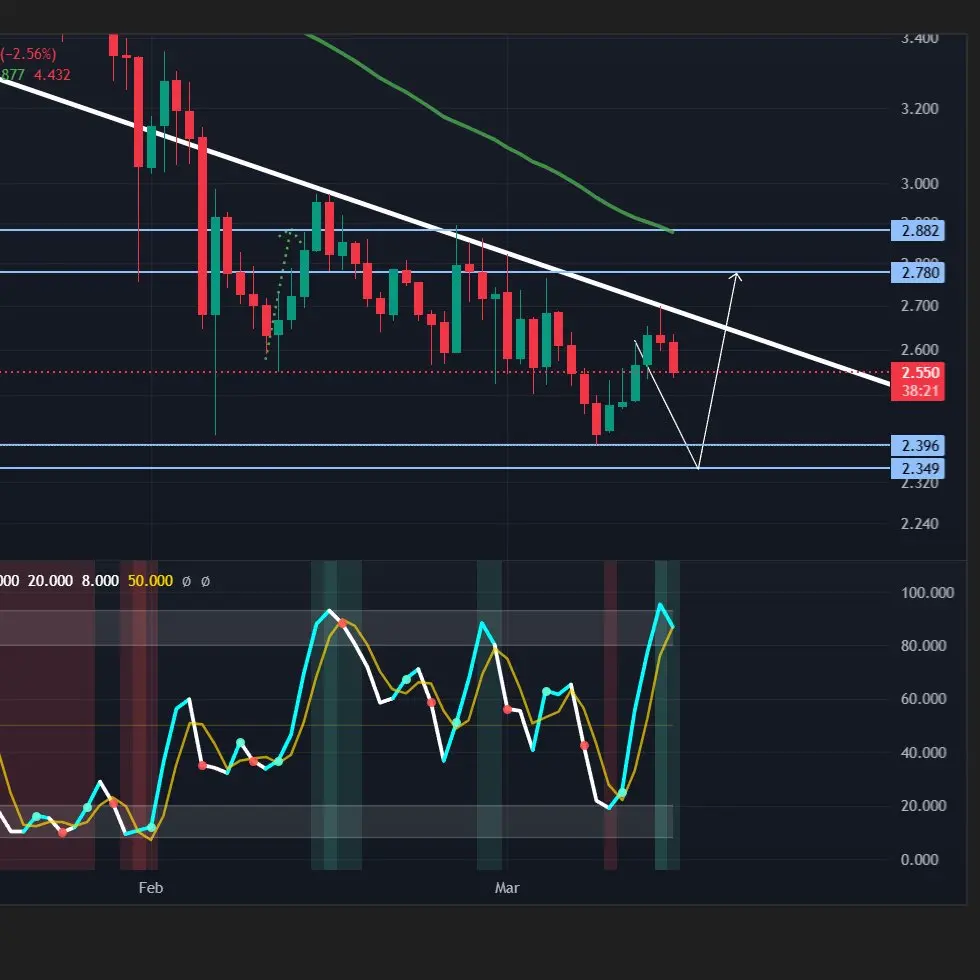The width and height of the screenshot is (980, 980).
Task: Click the 20.000 indicator parameter beside 8.000
Action: click(50, 581)
